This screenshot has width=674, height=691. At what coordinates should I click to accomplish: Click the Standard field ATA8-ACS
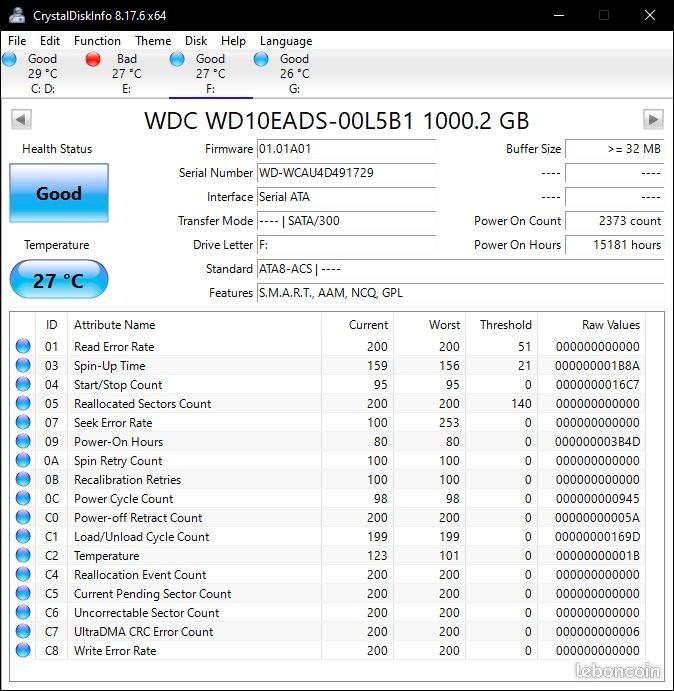pos(460,269)
